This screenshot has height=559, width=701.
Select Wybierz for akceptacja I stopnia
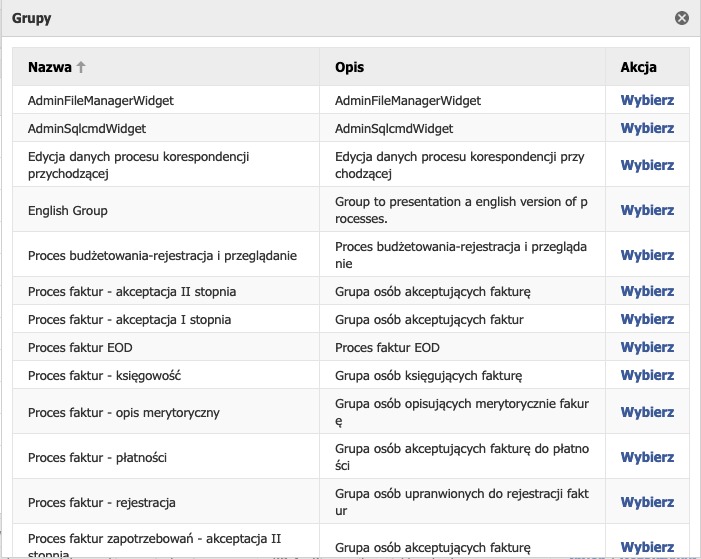coord(647,320)
